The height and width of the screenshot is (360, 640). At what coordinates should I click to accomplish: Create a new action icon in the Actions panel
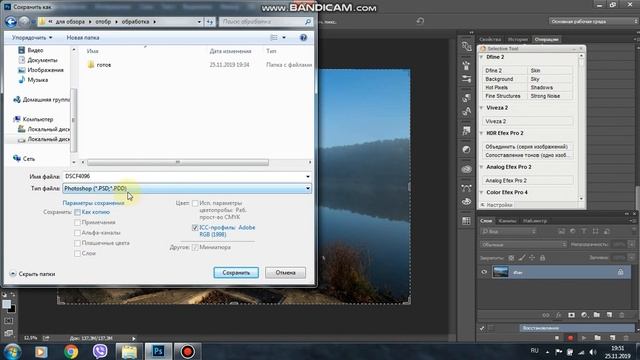(612, 338)
